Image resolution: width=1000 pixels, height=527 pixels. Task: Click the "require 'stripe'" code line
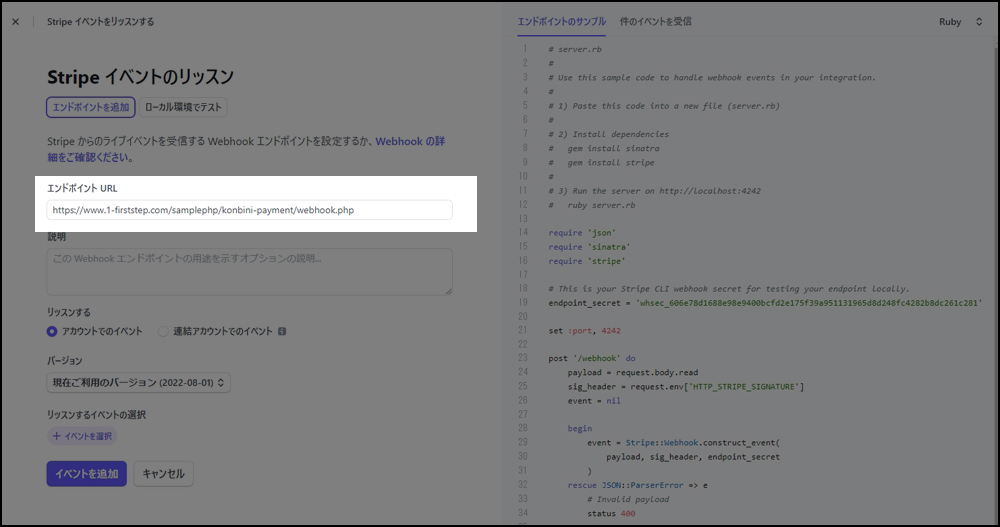click(587, 261)
